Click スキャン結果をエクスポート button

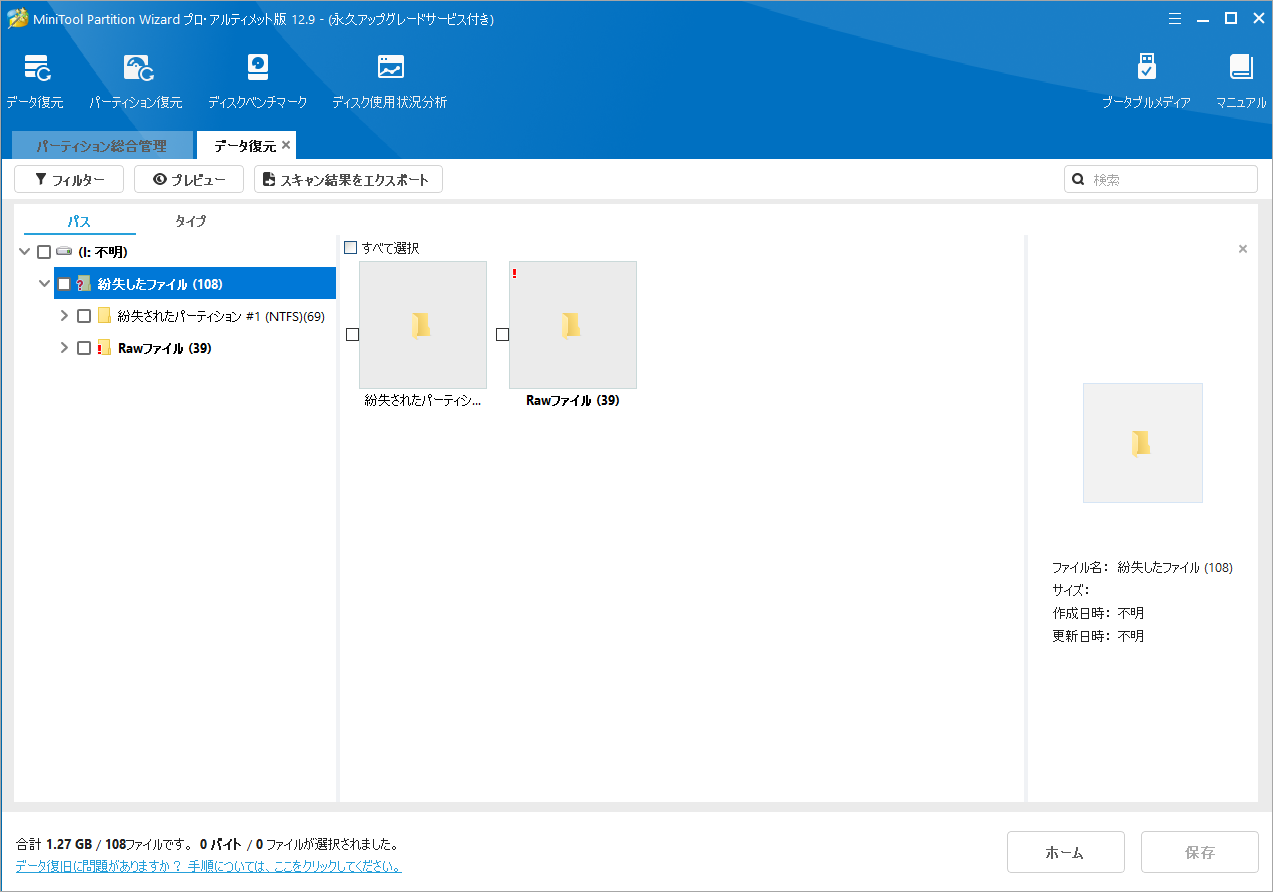348,180
